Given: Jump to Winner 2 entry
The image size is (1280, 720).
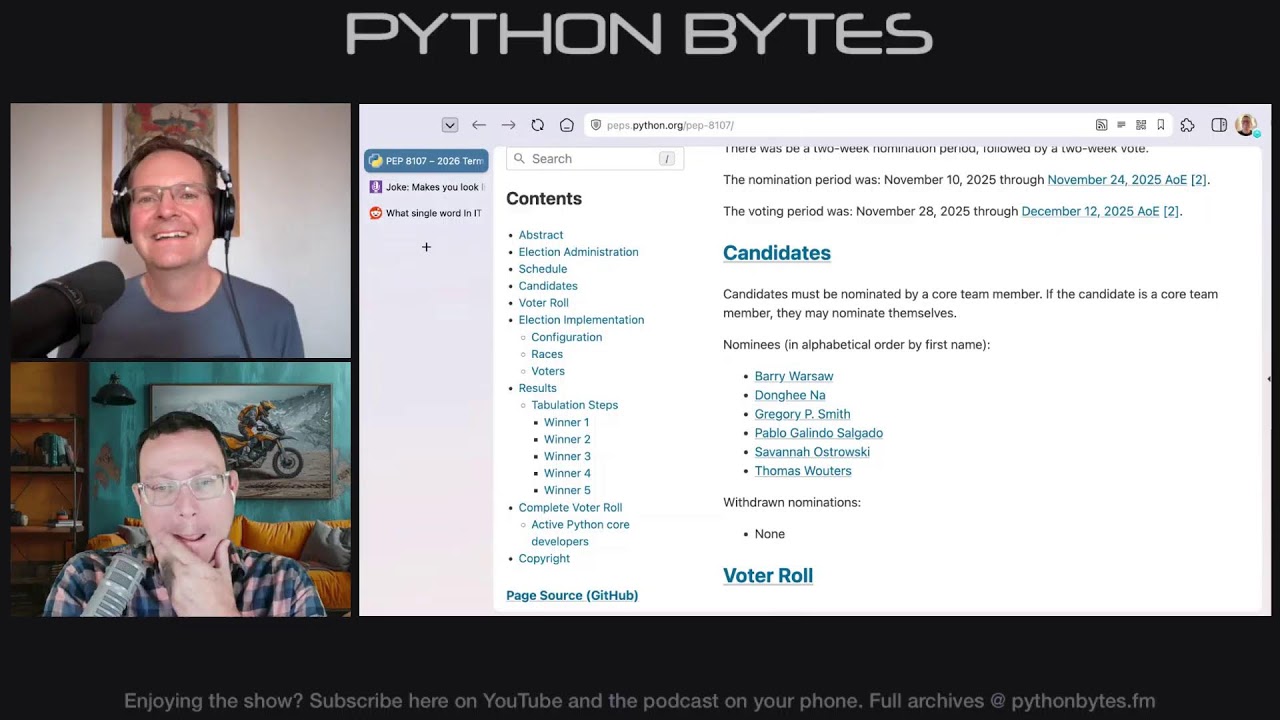Looking at the screenshot, I should (567, 439).
